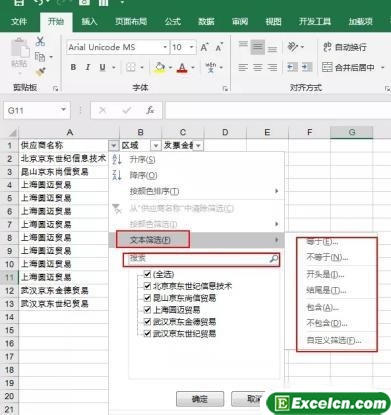The width and height of the screenshot is (391, 415).
Task: Switch to the 公式 tab
Action: click(173, 22)
